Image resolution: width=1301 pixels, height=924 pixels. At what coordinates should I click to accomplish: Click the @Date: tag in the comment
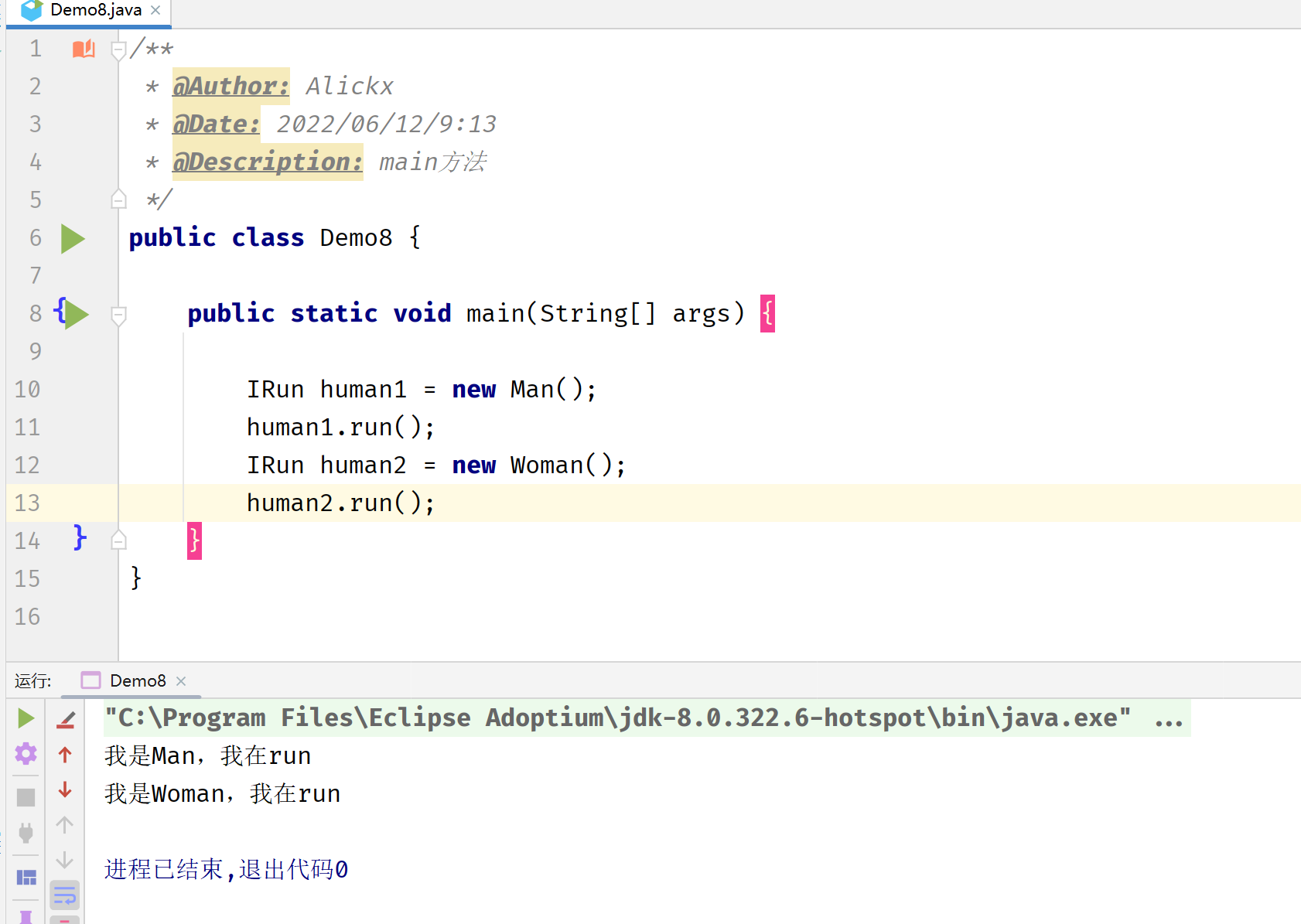(x=216, y=124)
